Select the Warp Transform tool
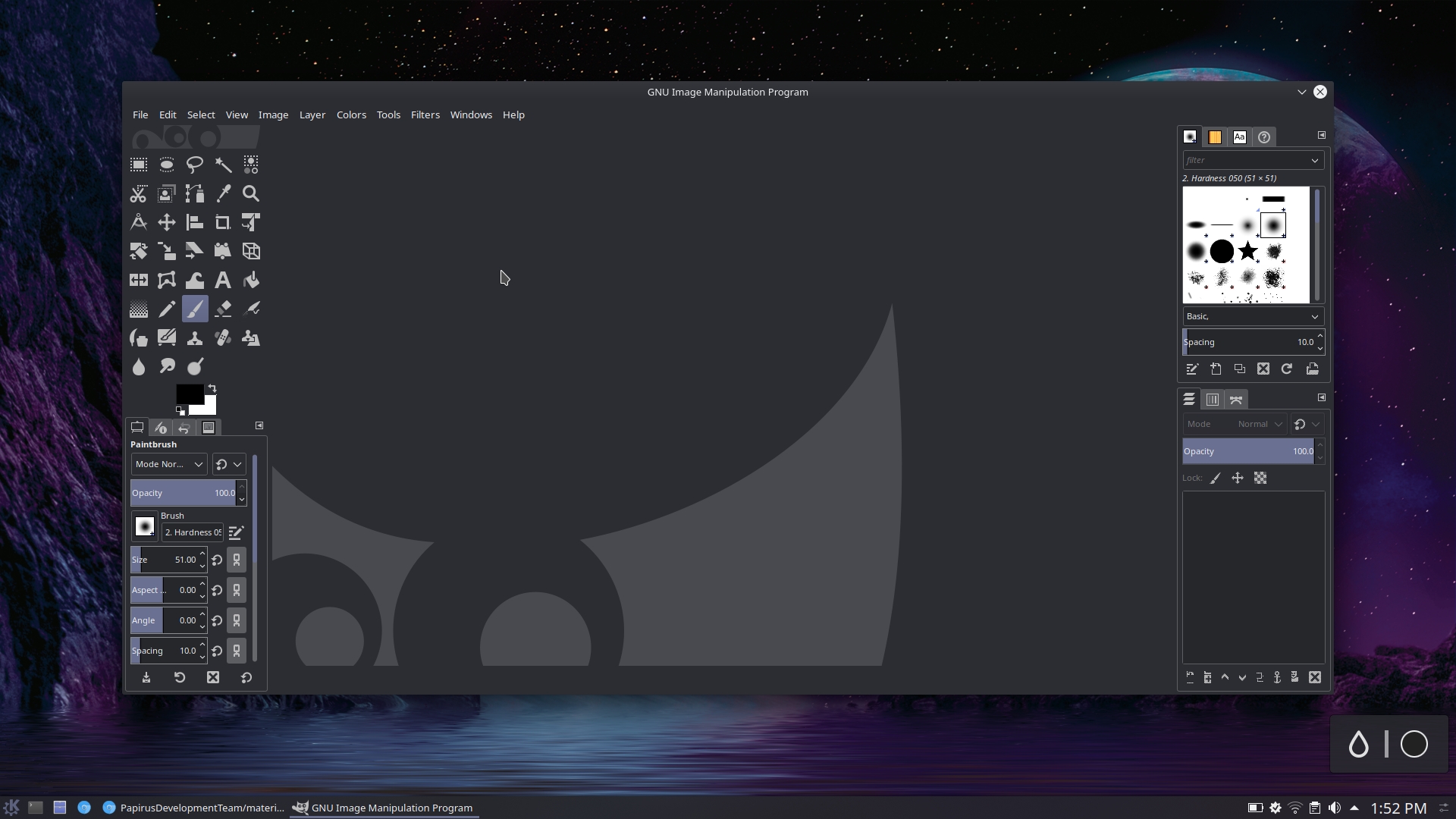The image size is (1456, 819). 195,280
